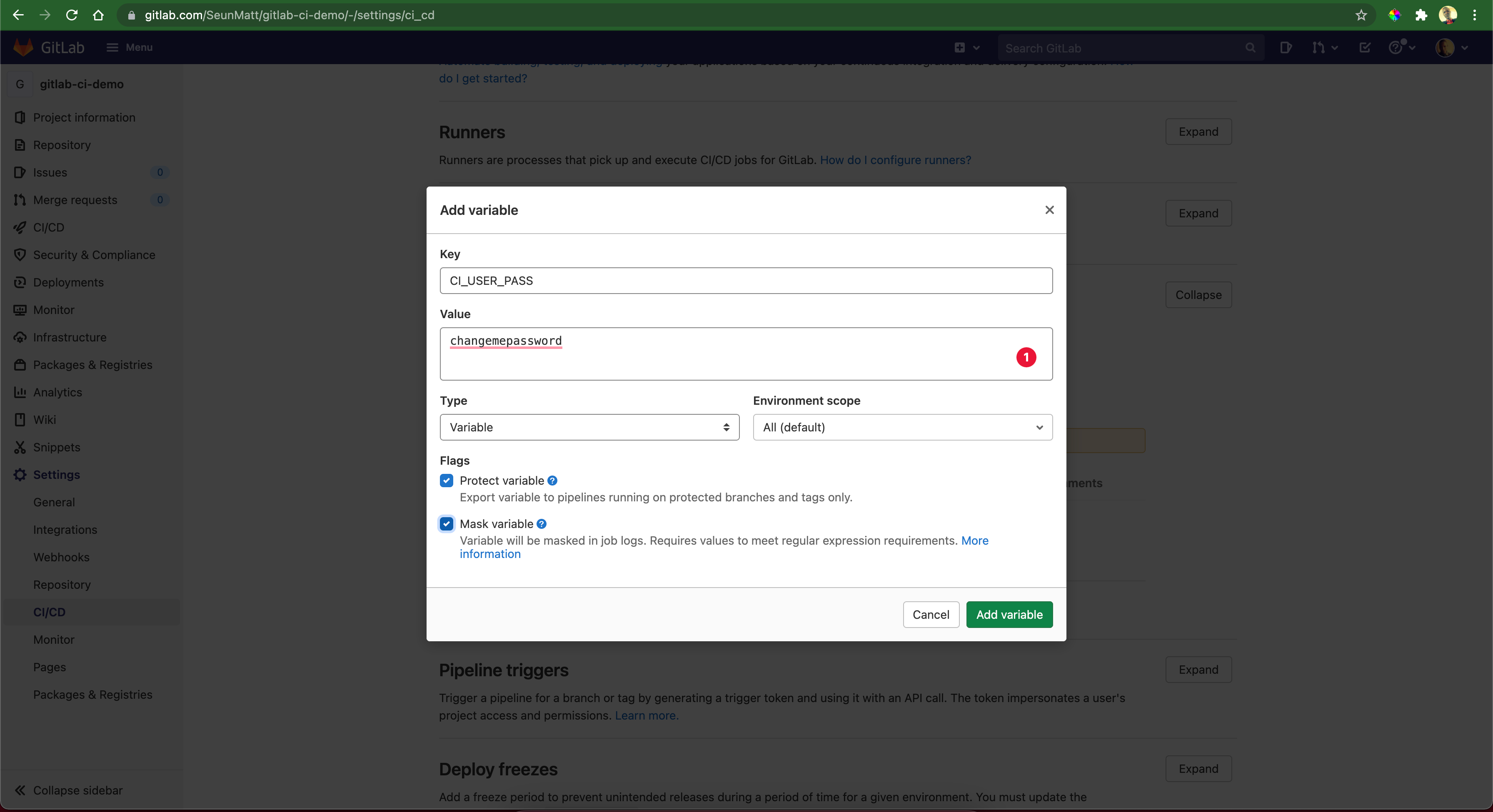
Task: Click into the Key input field
Action: 745,281
